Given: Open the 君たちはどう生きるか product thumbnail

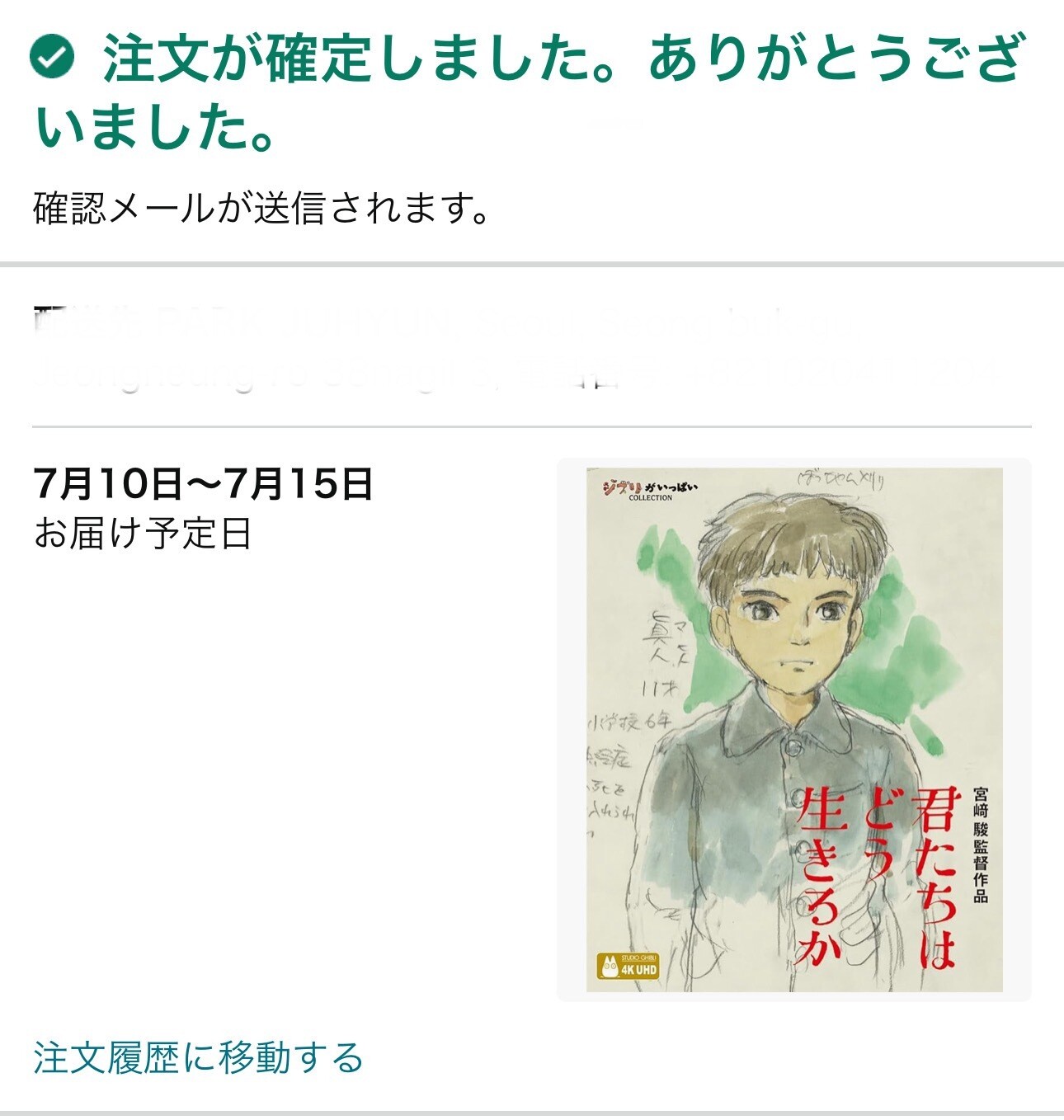Looking at the screenshot, I should click(x=794, y=730).
